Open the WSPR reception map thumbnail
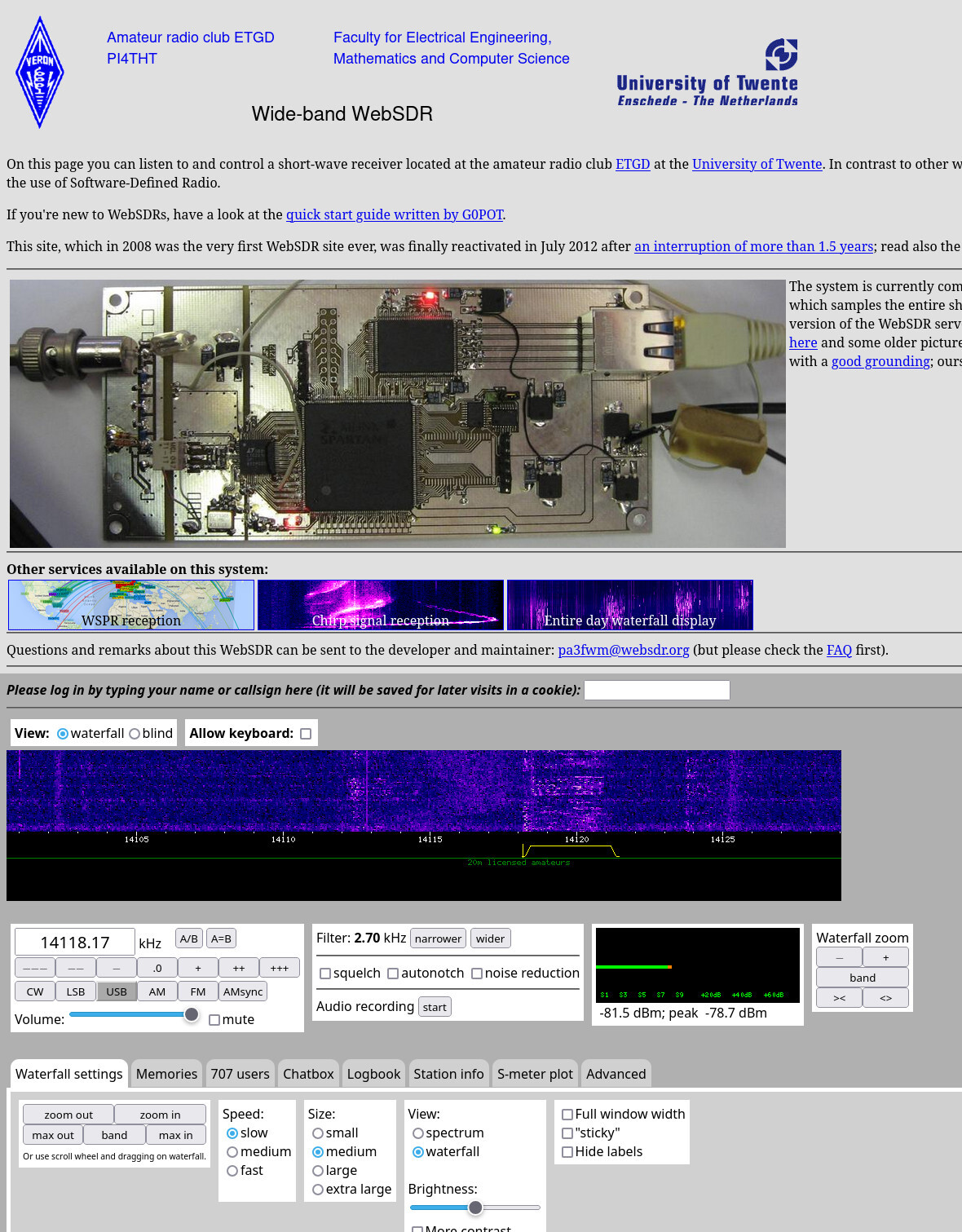Screen dimensions: 962x1232 coord(131,605)
